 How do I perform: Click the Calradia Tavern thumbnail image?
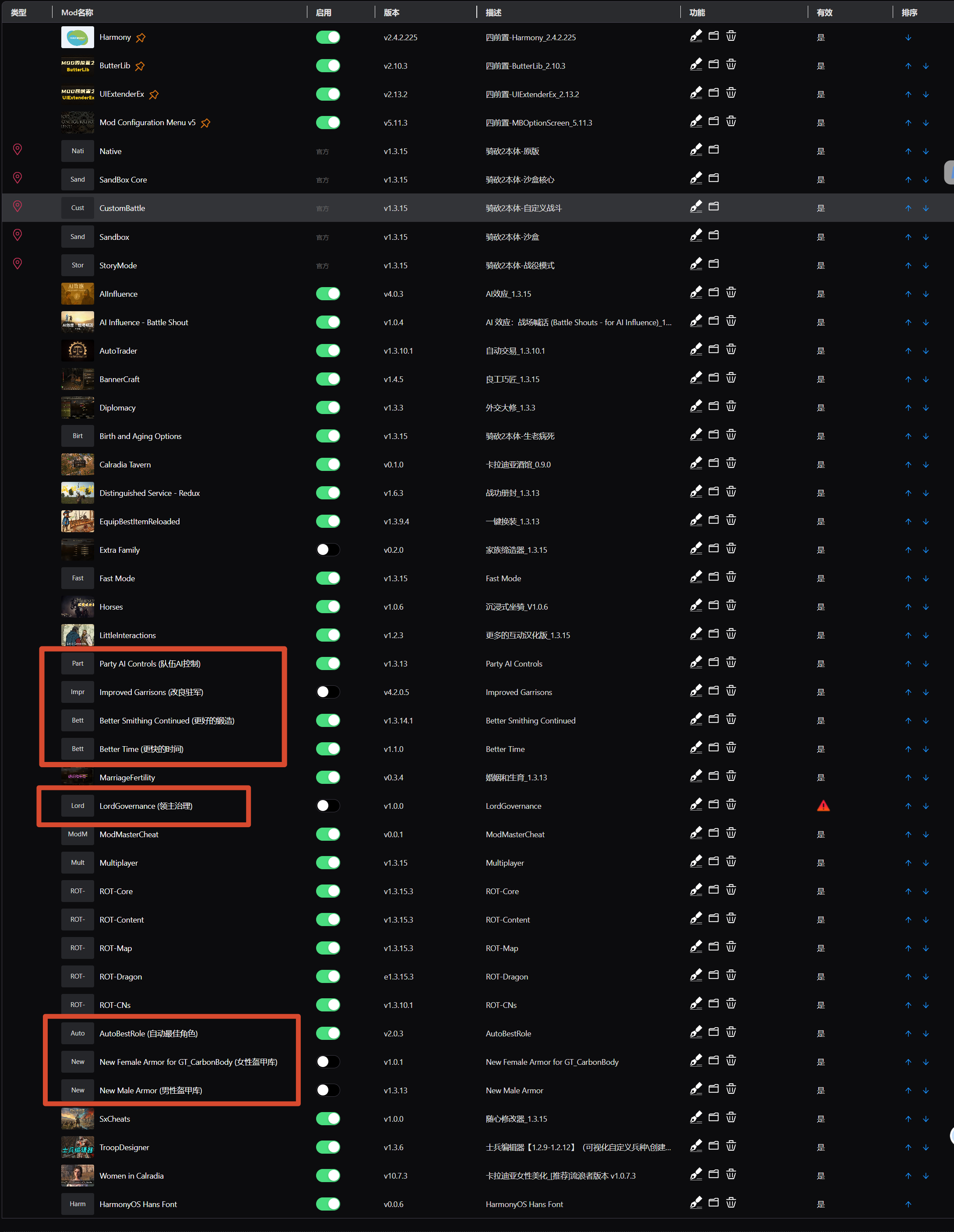[77, 464]
